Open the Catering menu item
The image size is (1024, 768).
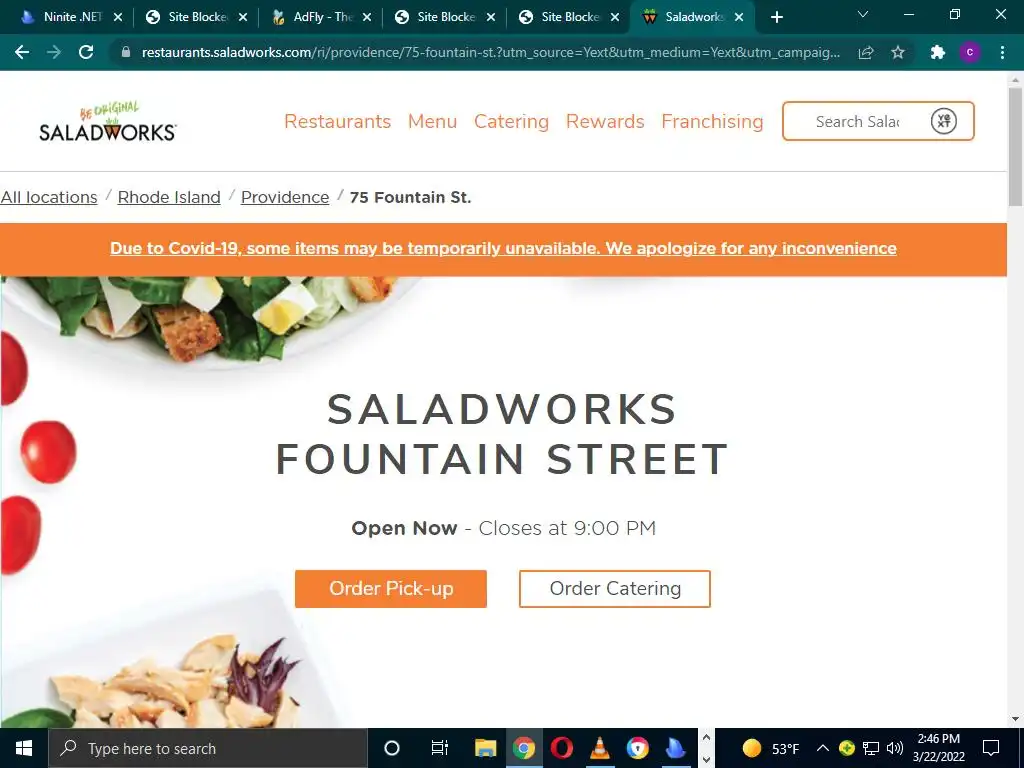tap(511, 121)
